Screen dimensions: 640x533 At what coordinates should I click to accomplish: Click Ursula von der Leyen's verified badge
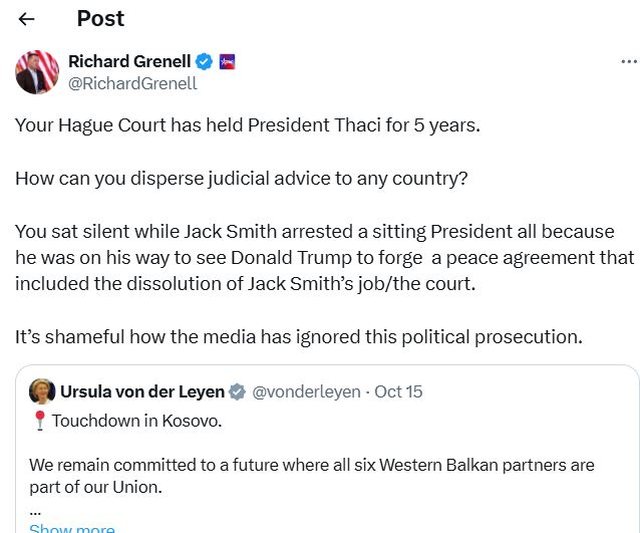point(238,391)
